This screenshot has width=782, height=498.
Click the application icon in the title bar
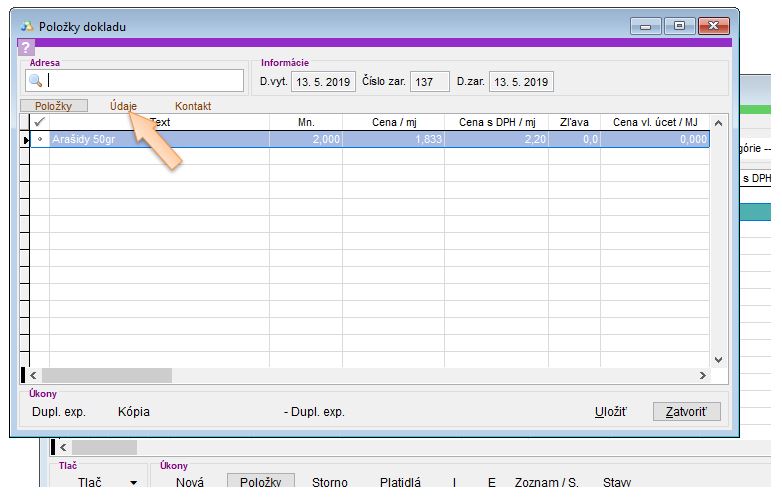coord(26,26)
